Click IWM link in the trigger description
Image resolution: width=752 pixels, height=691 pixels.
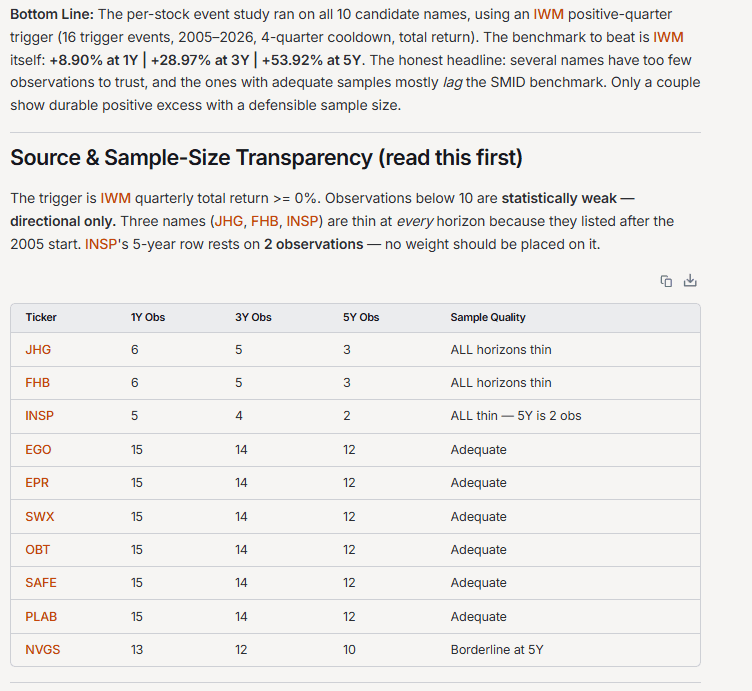116,198
